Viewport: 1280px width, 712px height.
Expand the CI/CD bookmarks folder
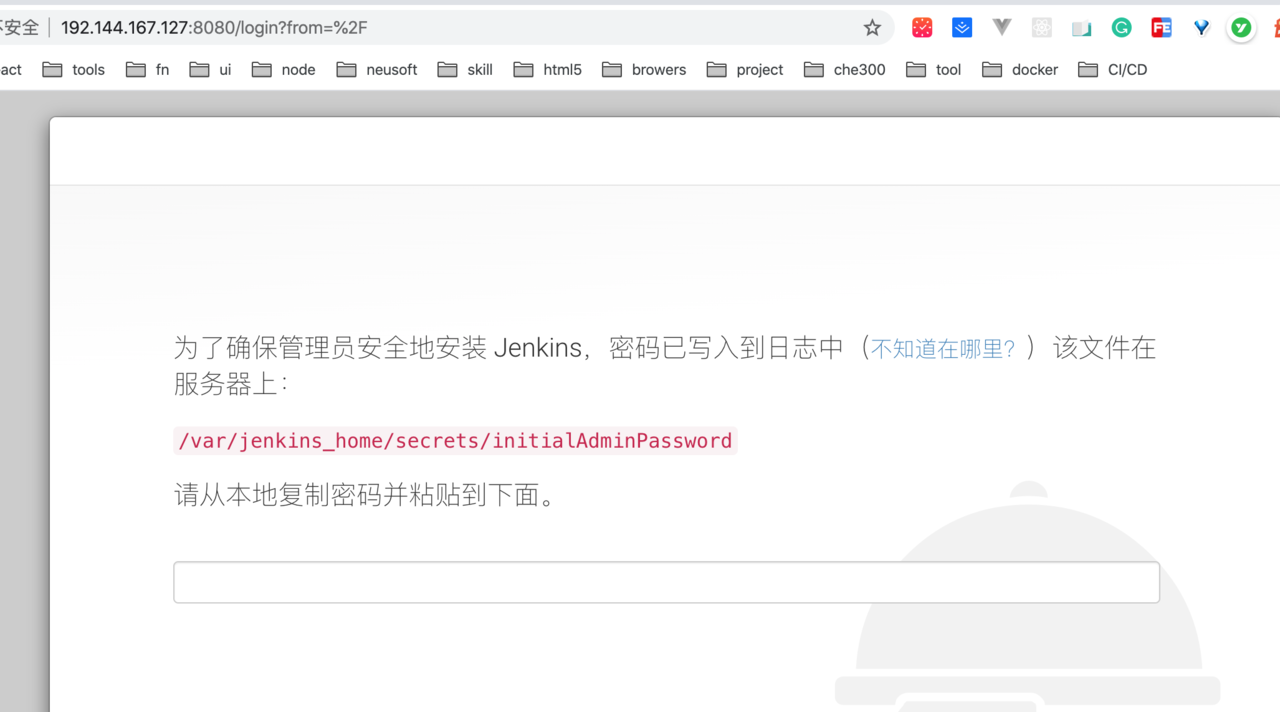click(x=1112, y=69)
